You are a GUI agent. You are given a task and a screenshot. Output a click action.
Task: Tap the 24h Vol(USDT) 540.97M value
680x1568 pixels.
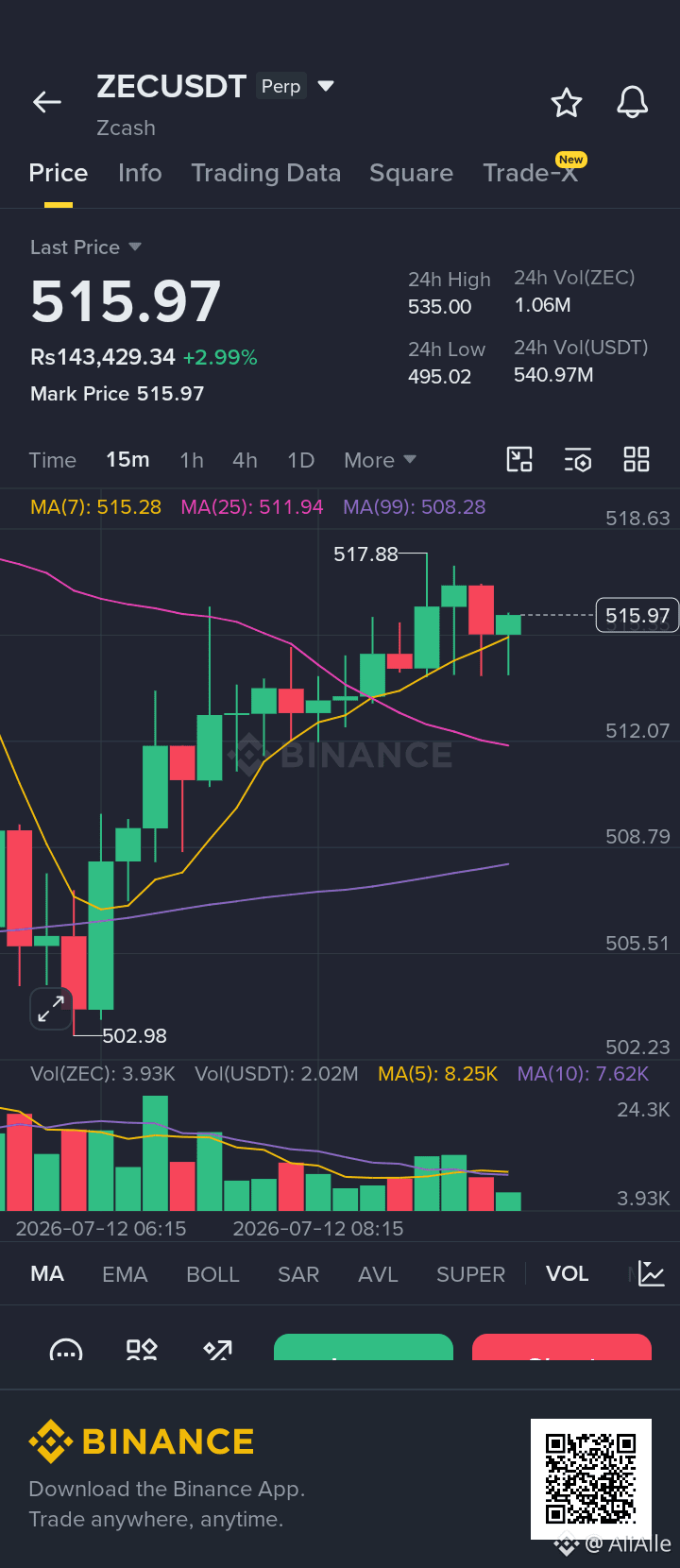[x=553, y=375]
